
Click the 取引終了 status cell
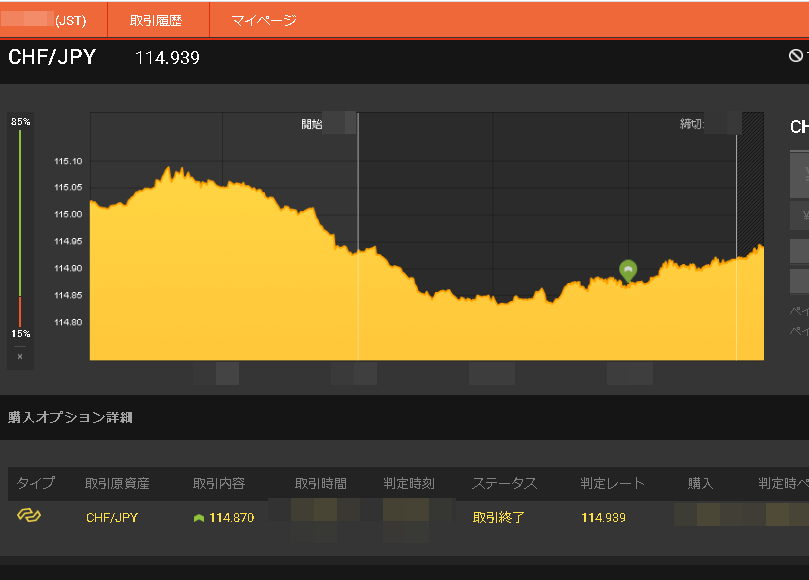[498, 518]
